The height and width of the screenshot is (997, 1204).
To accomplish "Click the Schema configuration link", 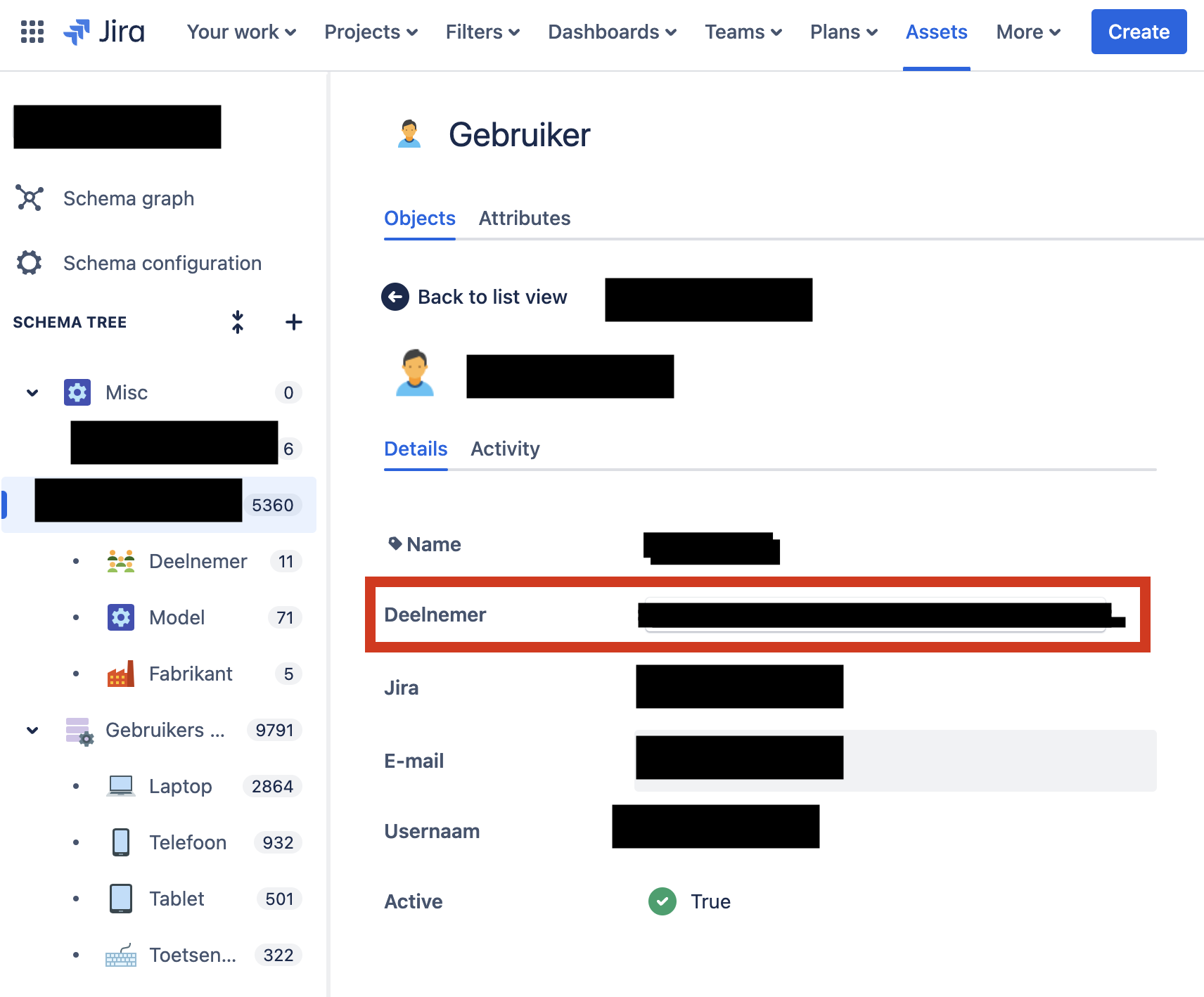I will (162, 263).
